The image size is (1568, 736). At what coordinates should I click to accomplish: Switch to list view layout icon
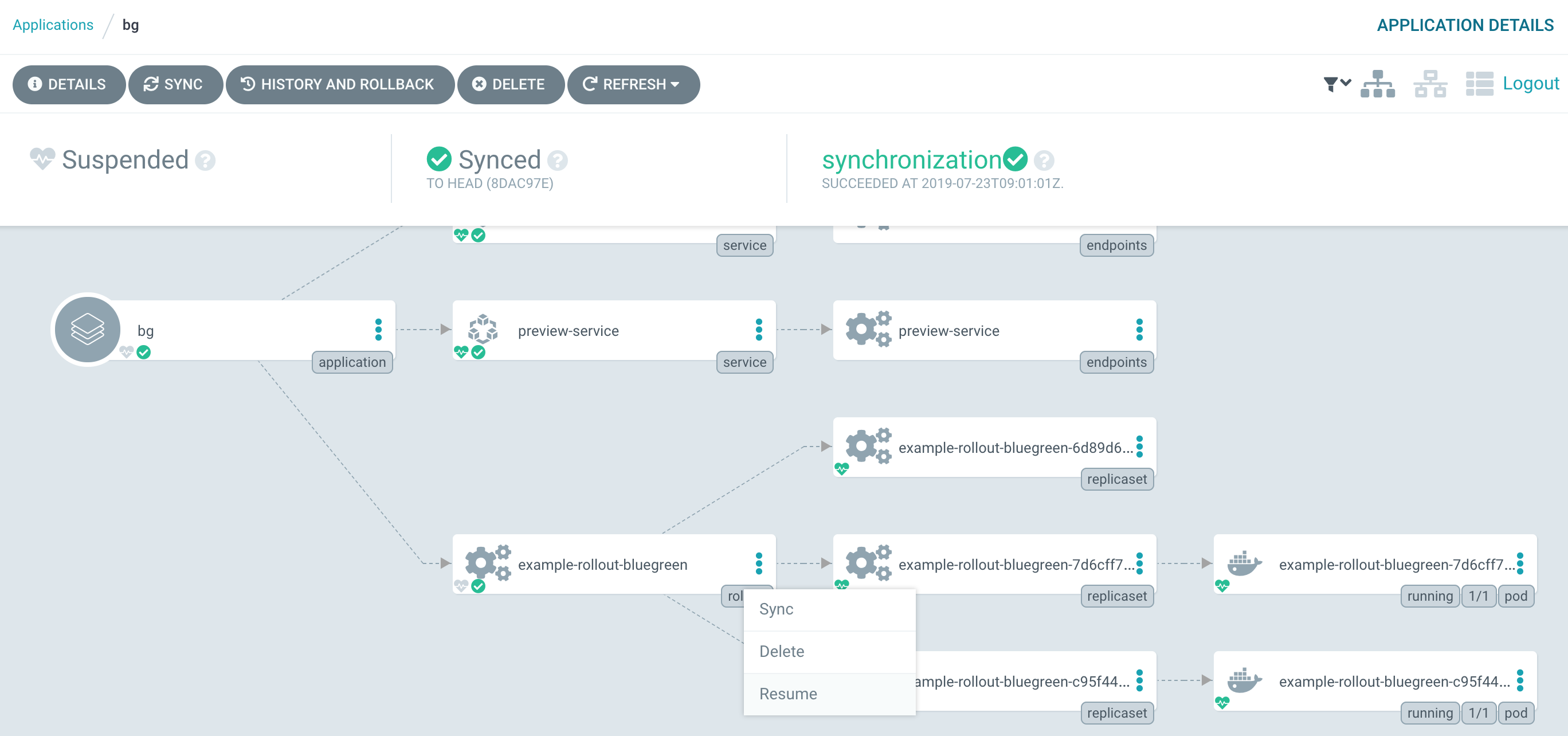pyautogui.click(x=1479, y=84)
